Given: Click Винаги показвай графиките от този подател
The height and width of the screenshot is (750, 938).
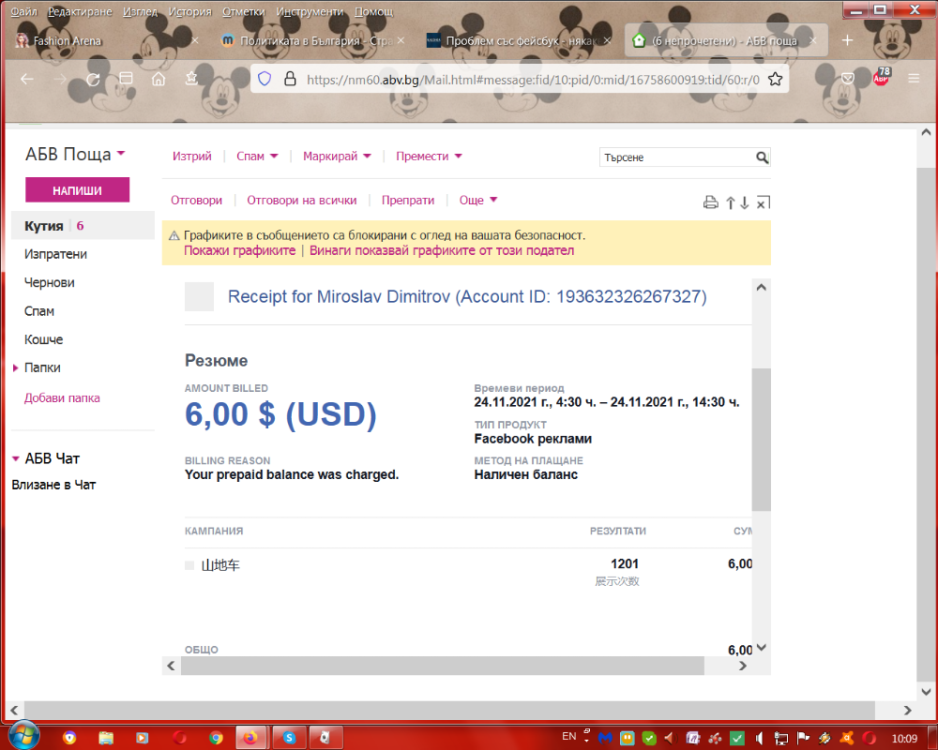Looking at the screenshot, I should pyautogui.click(x=441, y=251).
